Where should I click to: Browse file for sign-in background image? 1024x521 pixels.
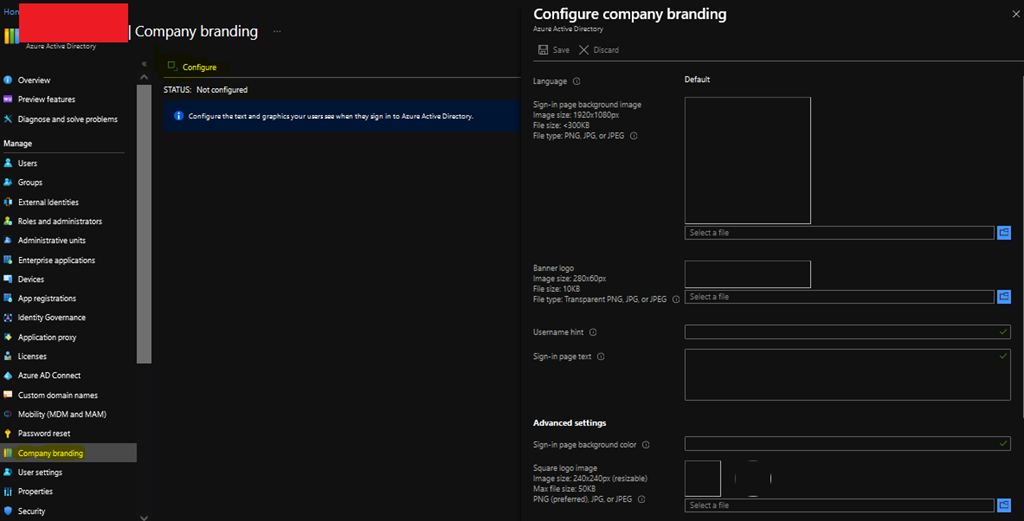pos(1004,233)
